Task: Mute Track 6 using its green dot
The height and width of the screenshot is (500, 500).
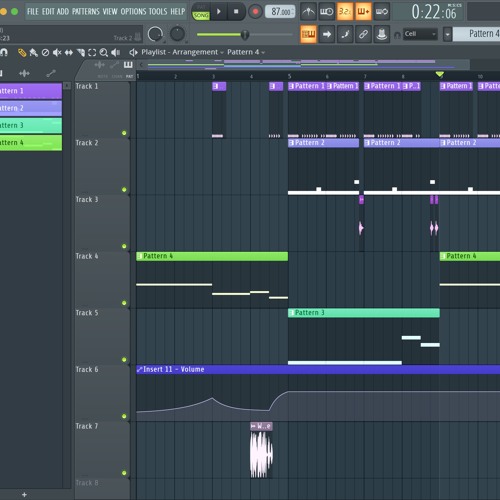Action: pos(124,416)
